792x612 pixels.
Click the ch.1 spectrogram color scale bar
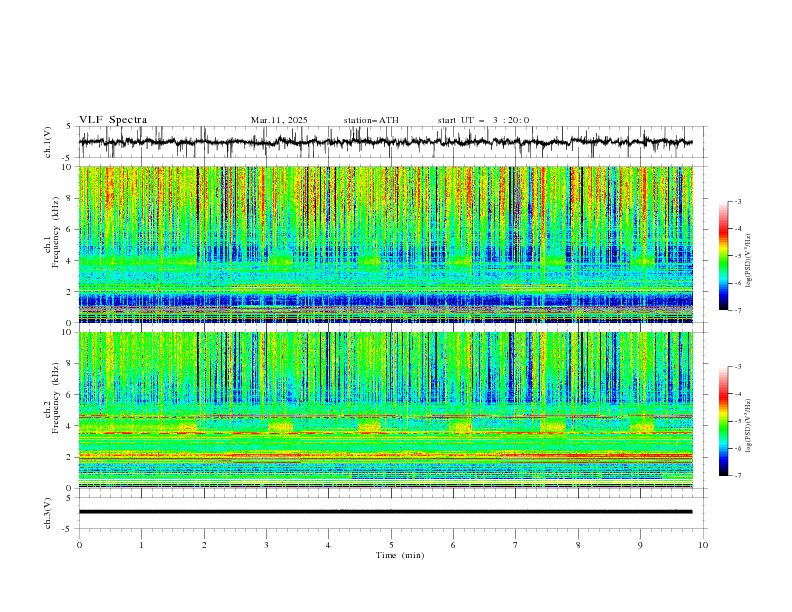click(x=723, y=256)
